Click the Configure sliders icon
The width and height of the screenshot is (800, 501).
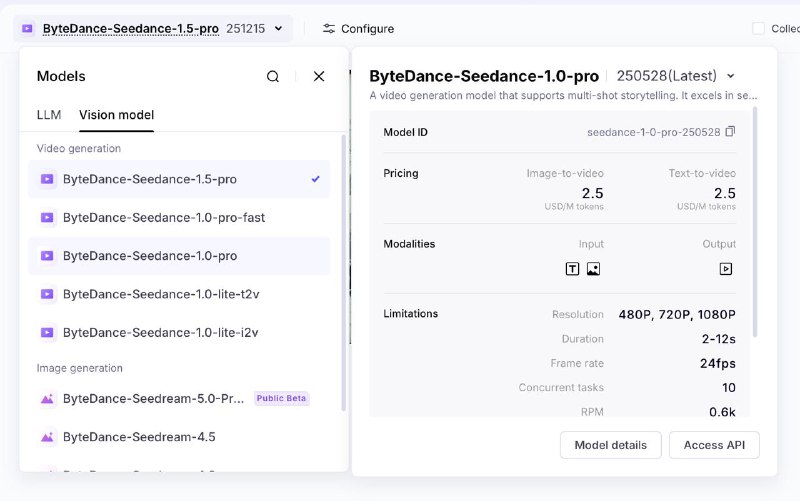pos(329,29)
